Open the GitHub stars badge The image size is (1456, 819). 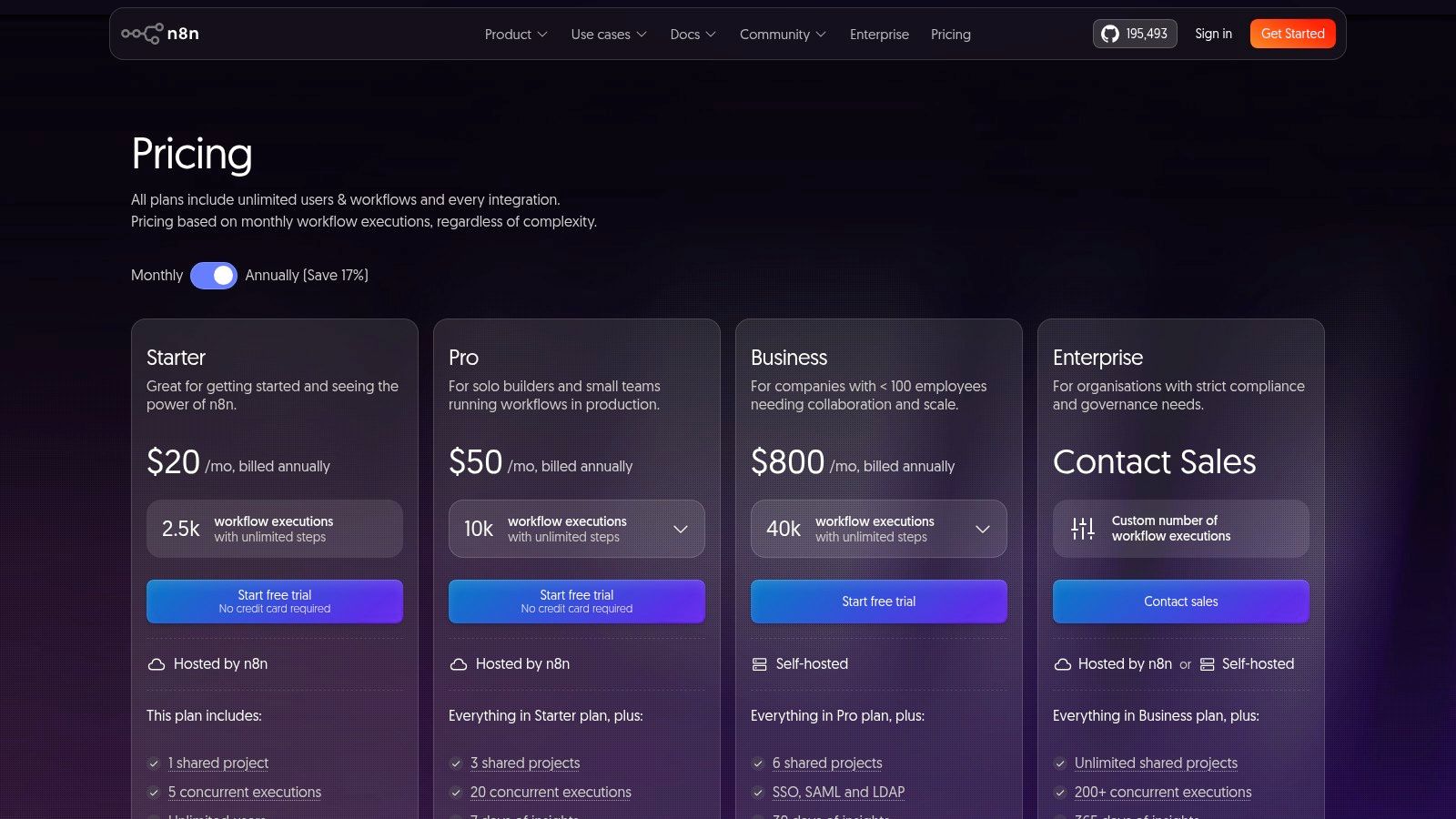tap(1135, 34)
